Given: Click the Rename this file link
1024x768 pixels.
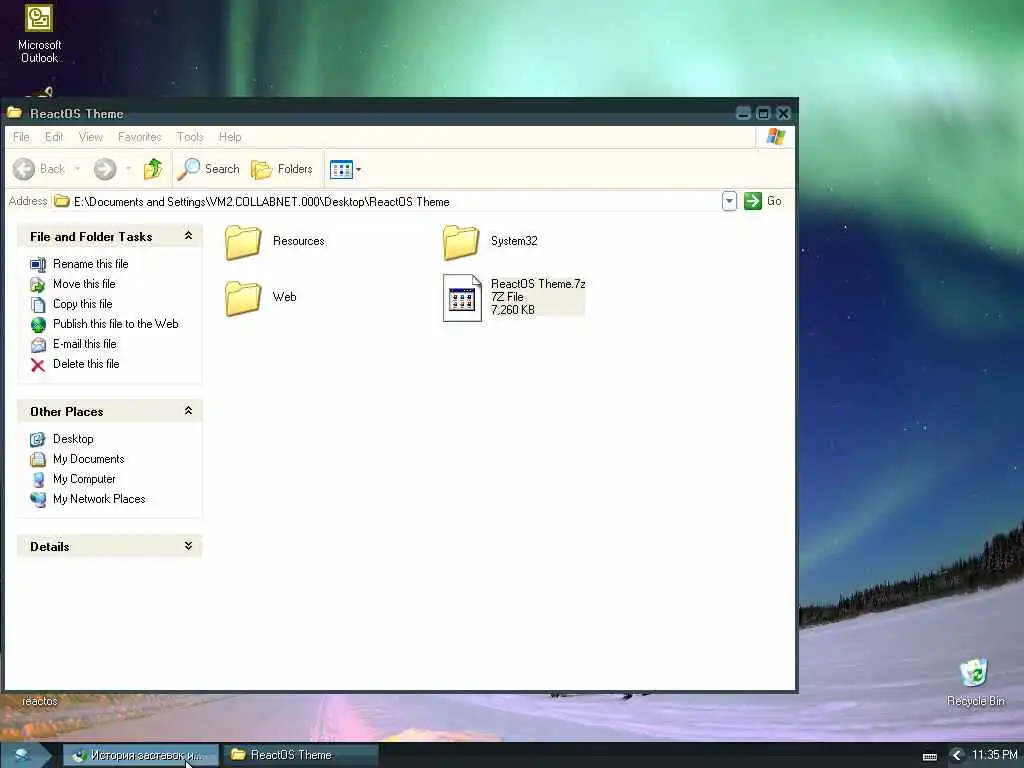Looking at the screenshot, I should [91, 264].
